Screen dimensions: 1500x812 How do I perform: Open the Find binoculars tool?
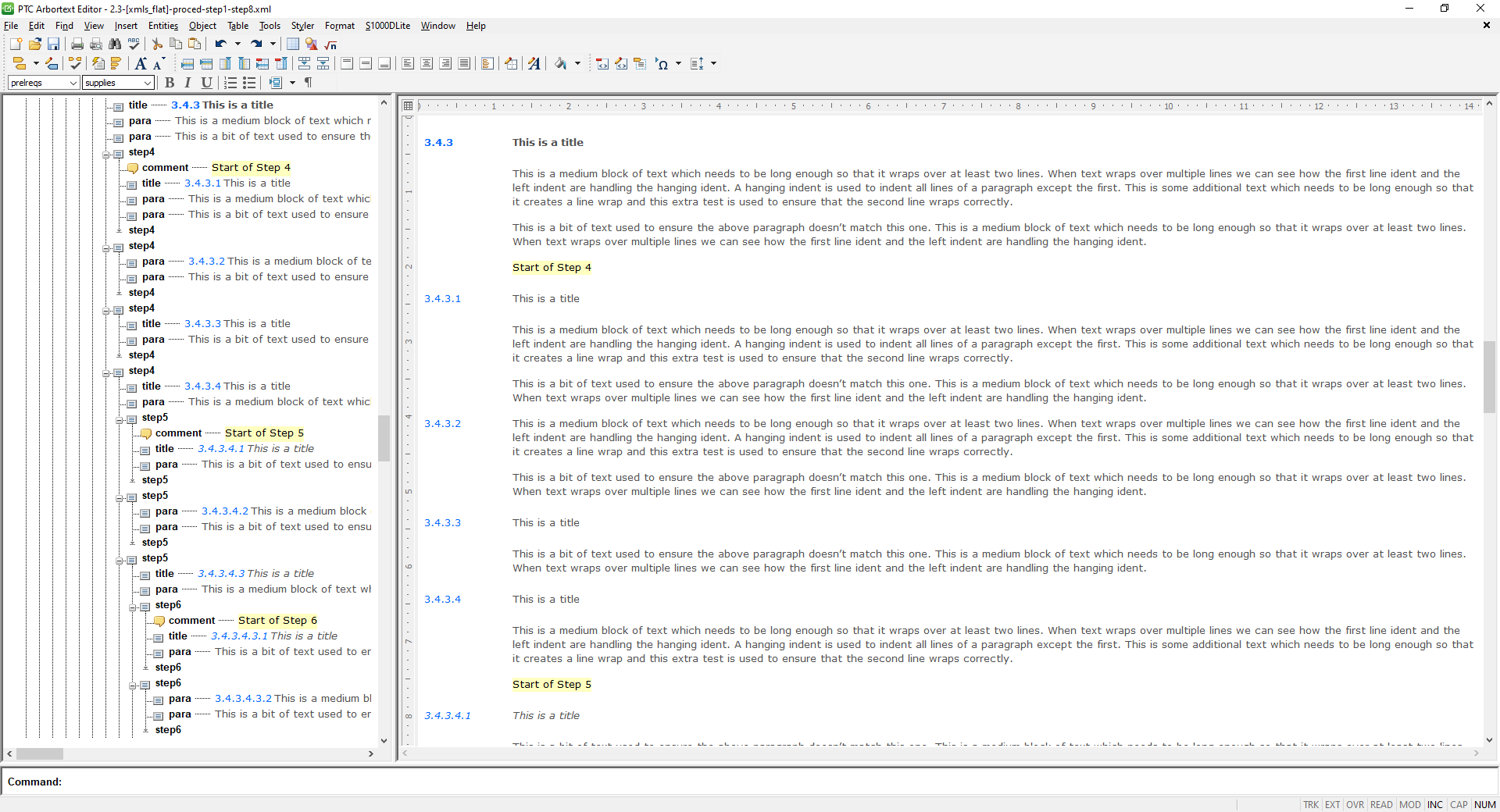coord(114,45)
